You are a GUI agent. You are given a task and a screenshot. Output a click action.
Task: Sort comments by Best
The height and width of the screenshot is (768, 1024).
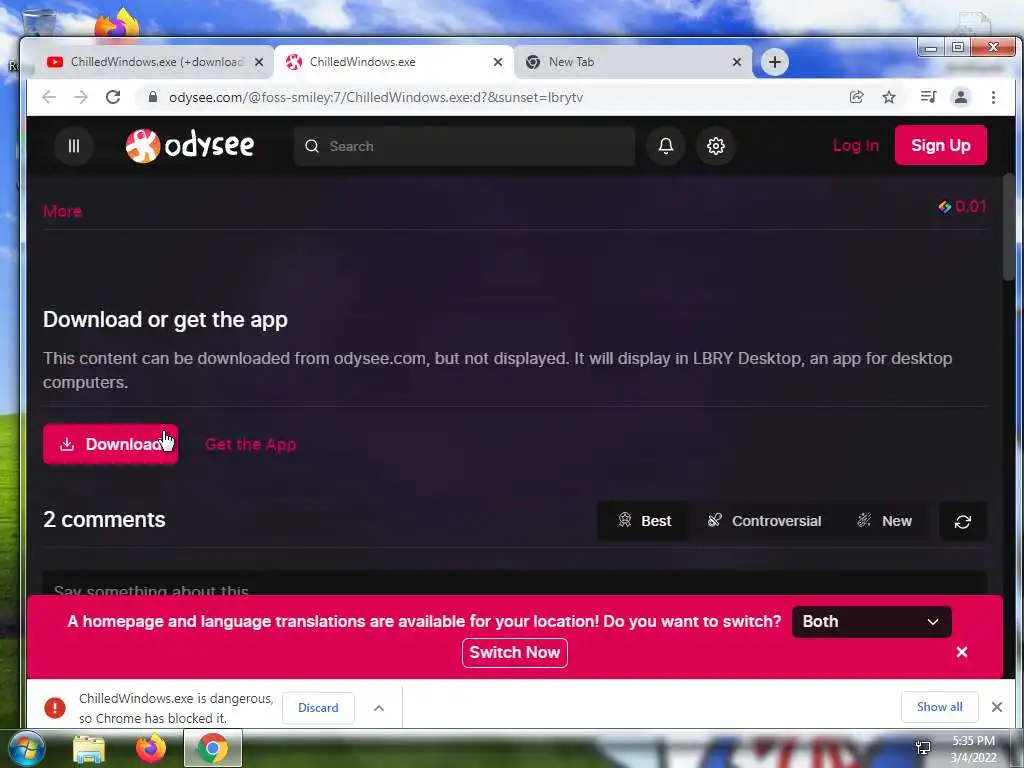[x=643, y=521]
